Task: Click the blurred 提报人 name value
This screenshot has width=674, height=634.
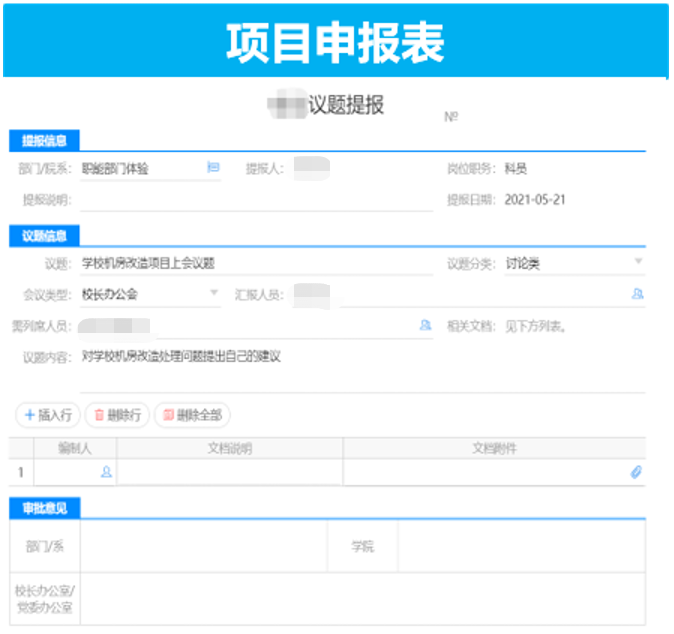Action: 312,168
